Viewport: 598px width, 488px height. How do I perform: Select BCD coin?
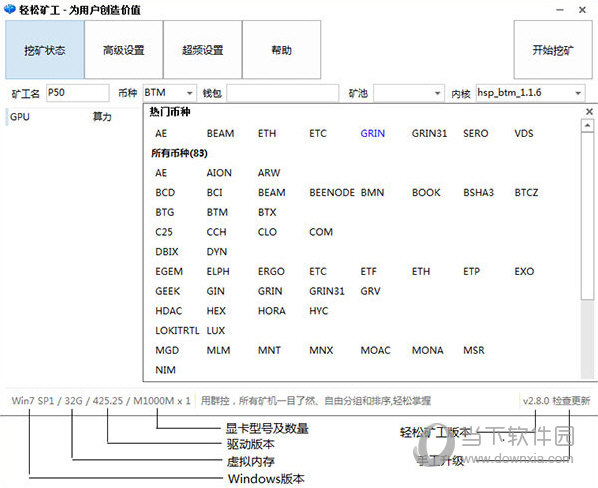tap(165, 193)
